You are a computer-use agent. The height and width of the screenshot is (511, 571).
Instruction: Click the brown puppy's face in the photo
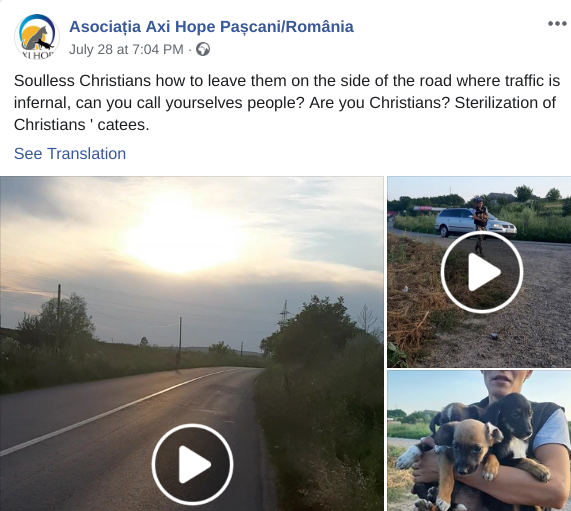(x=468, y=446)
